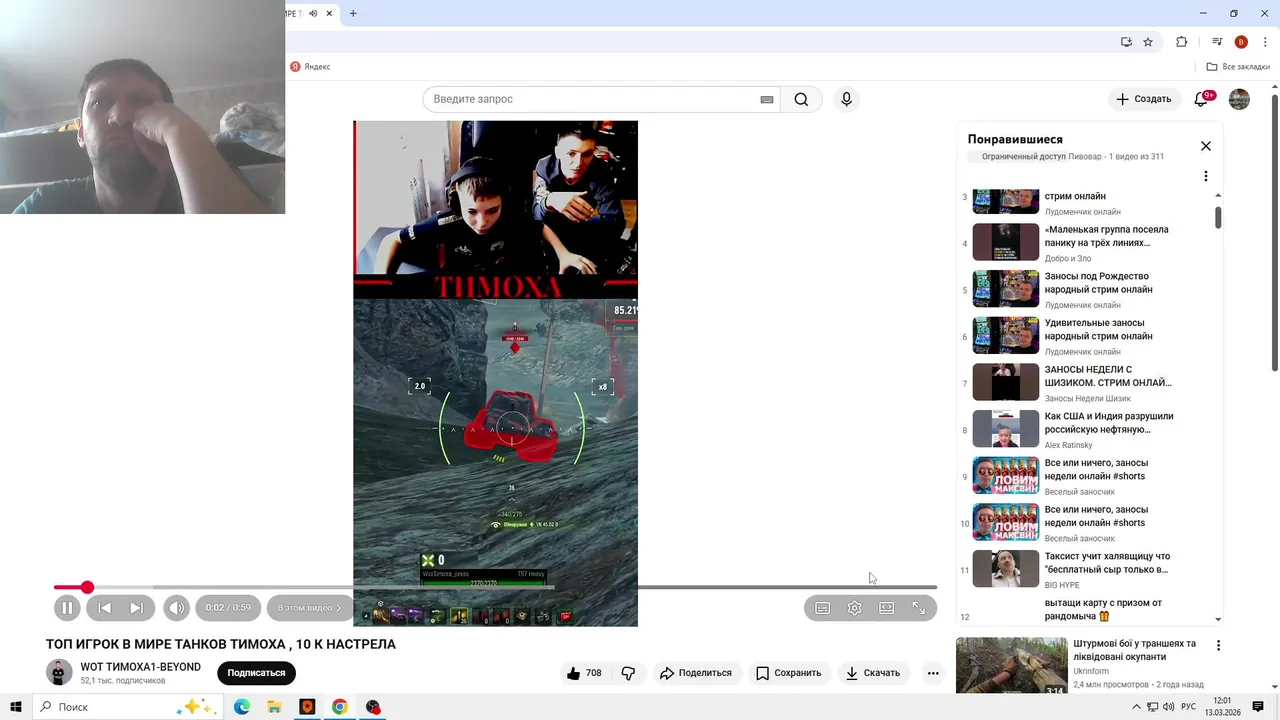The image size is (1280, 720).
Task: Open 'Как США и Индия разрушили' video
Action: (1109, 423)
